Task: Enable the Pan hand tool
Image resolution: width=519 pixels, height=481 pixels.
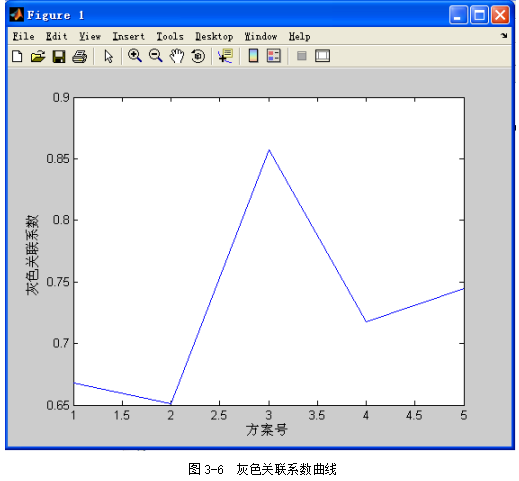Action: 177,56
